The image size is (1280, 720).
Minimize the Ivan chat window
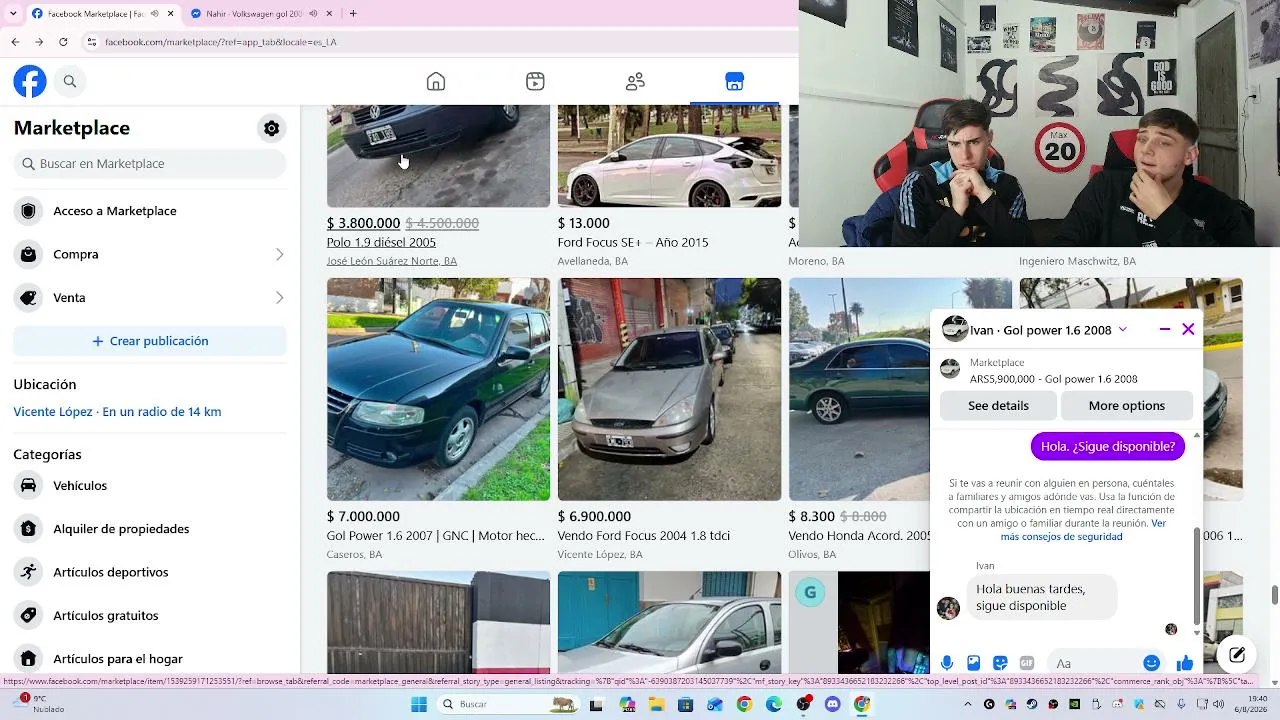[x=1165, y=329]
